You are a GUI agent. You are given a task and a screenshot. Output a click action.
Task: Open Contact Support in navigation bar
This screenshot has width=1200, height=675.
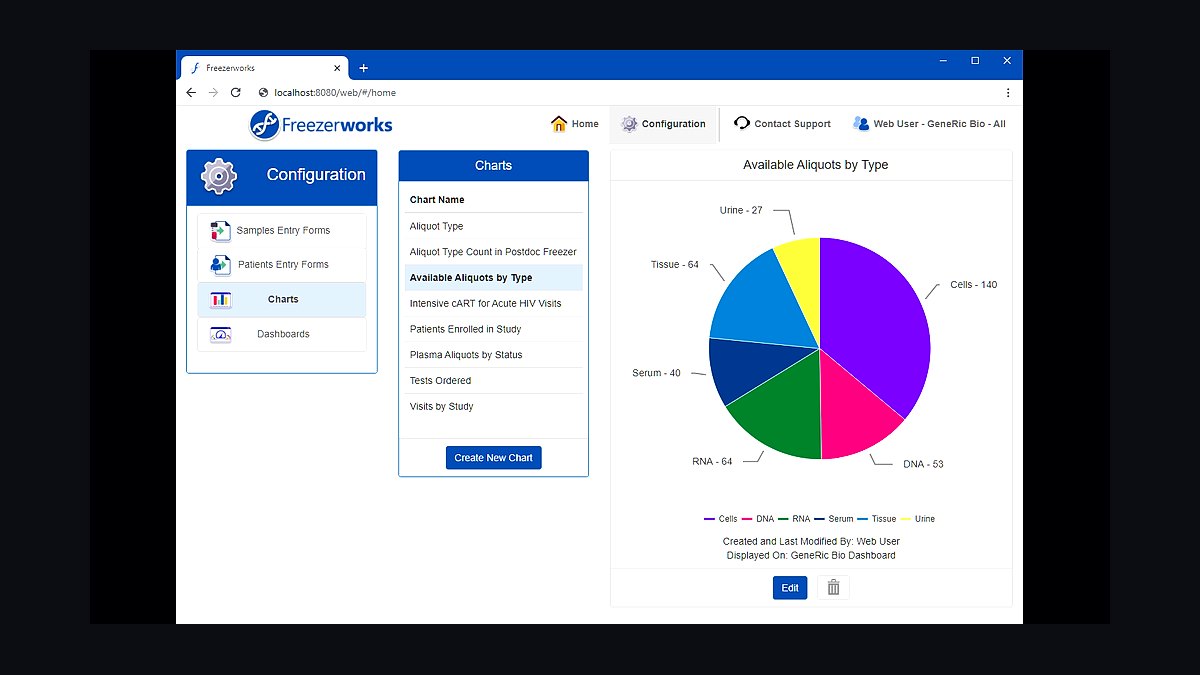(782, 124)
